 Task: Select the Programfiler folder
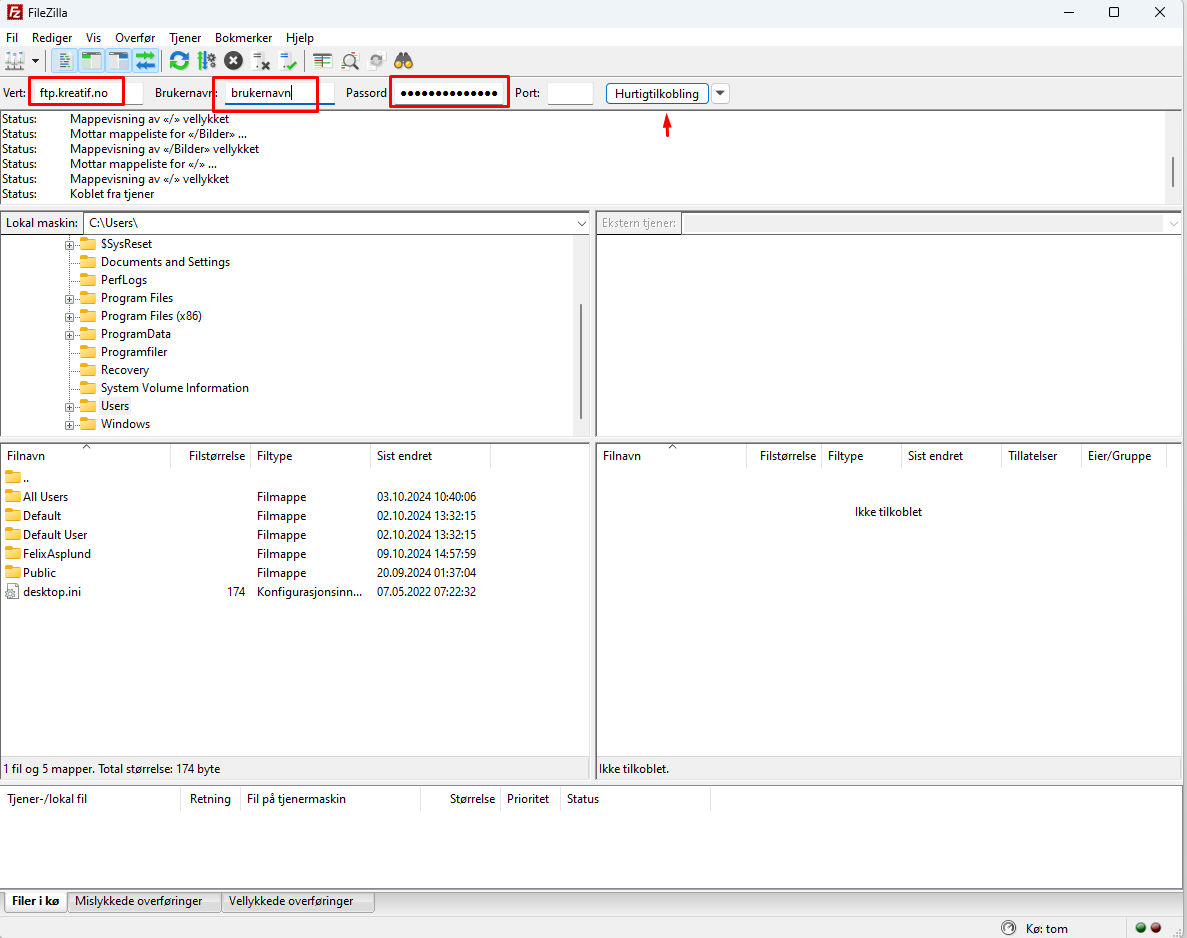[134, 352]
